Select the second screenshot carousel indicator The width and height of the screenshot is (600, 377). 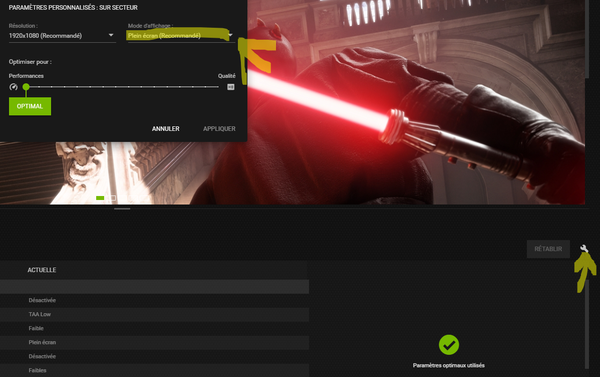pyautogui.click(x=112, y=198)
